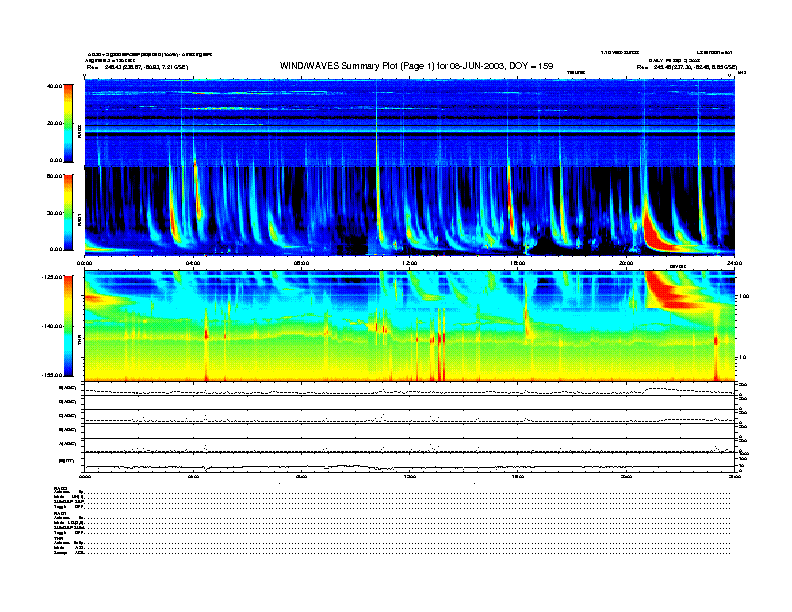Click the bottom magnetic field line plot panel
The width and height of the screenshot is (792, 612).
click(410, 463)
